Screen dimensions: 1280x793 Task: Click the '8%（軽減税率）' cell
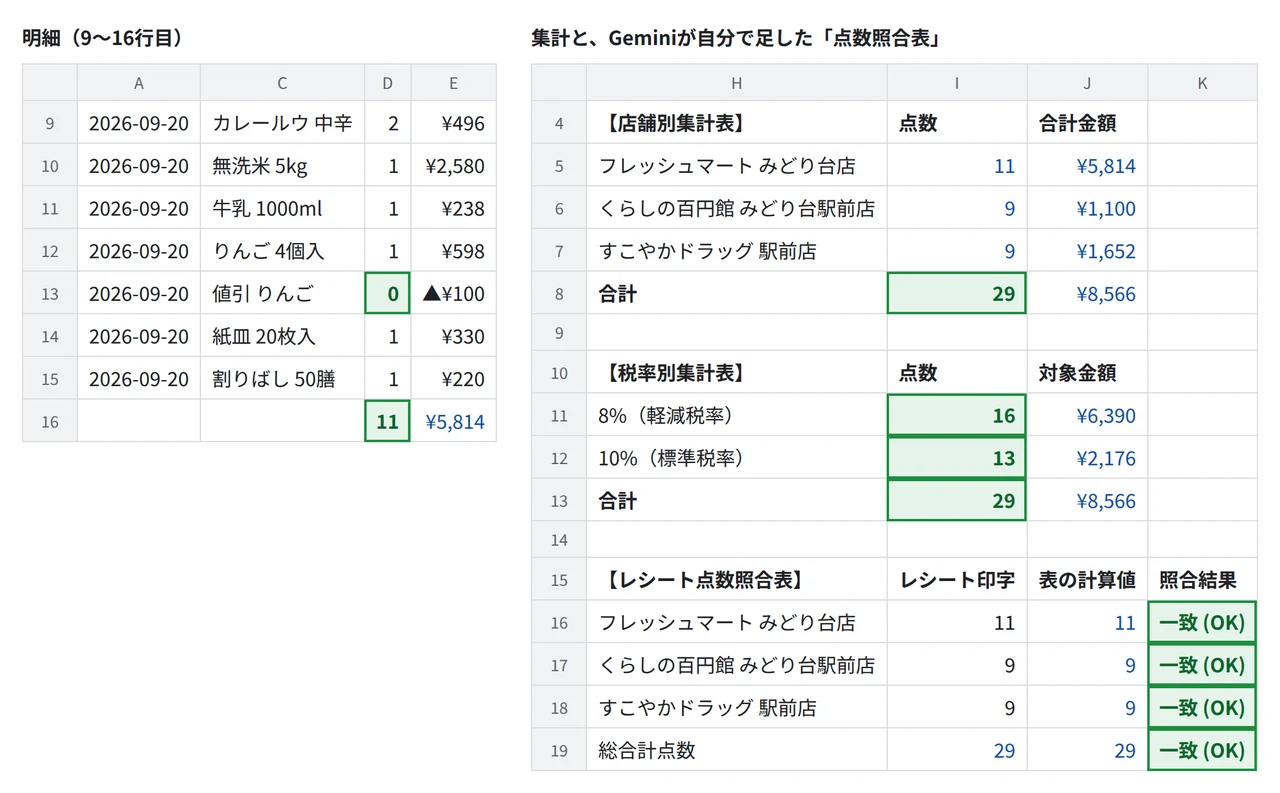736,415
